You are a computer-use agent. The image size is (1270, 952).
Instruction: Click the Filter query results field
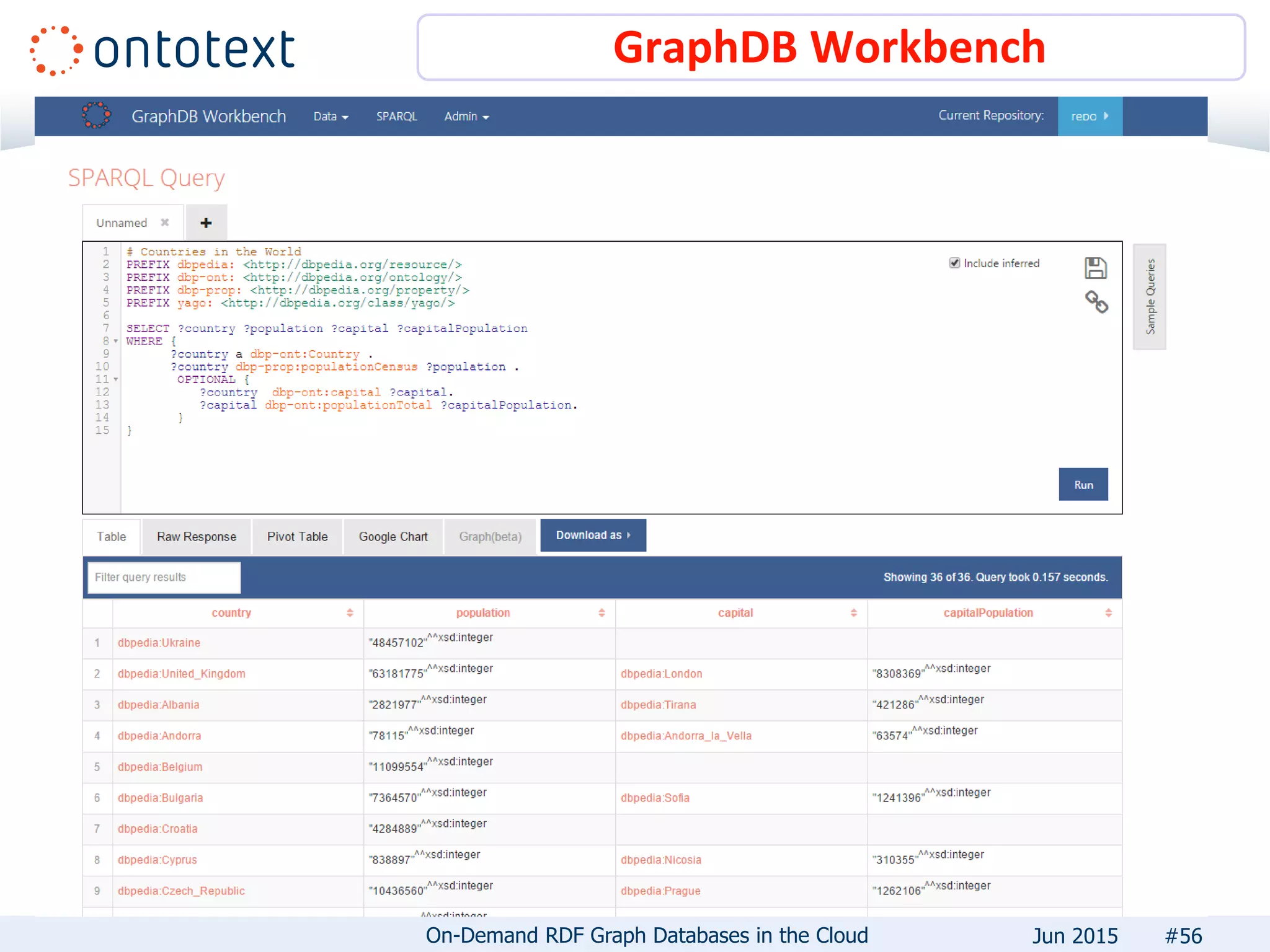(164, 577)
